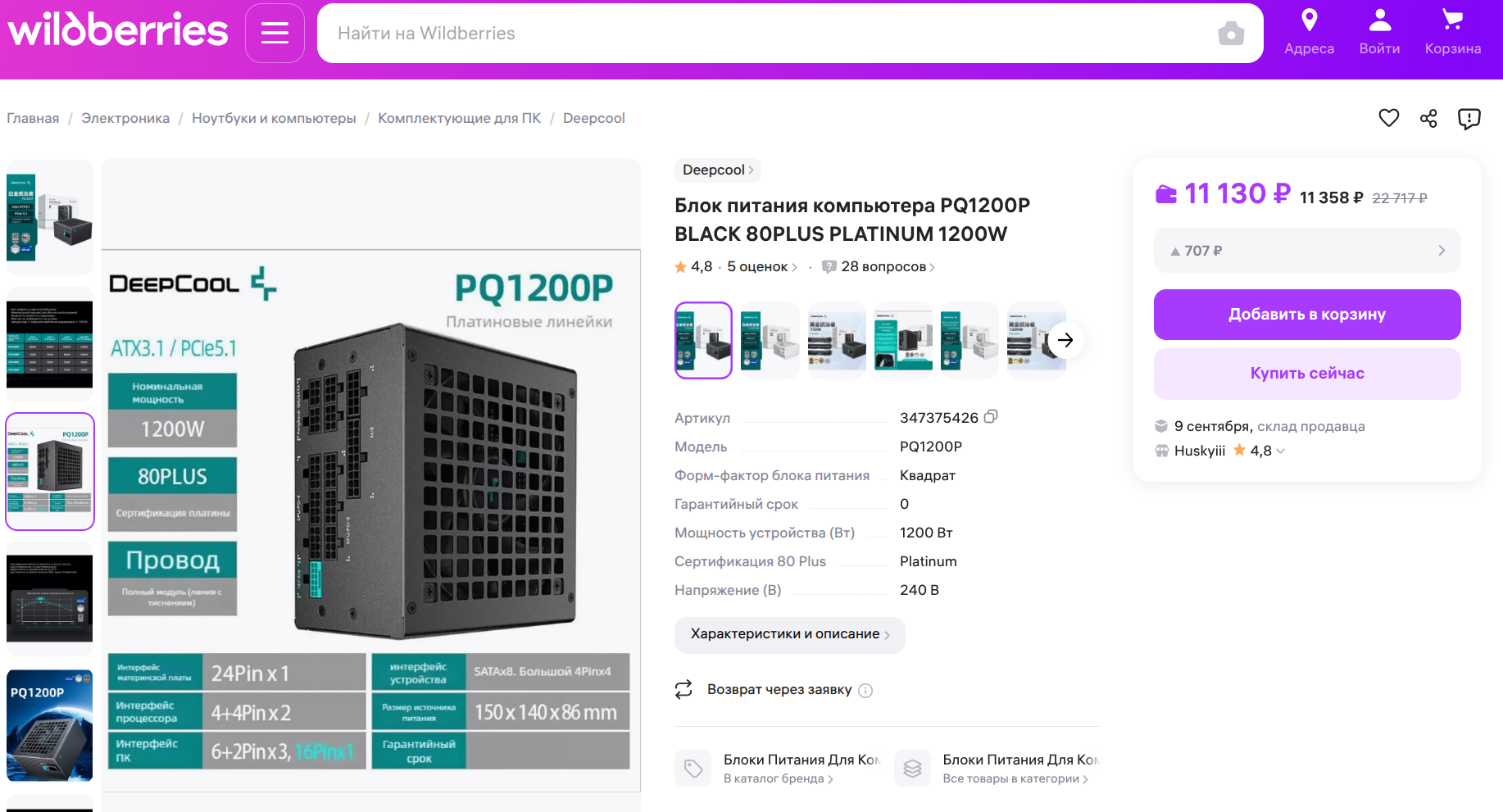Click the 1200 Вт power value

point(926,533)
